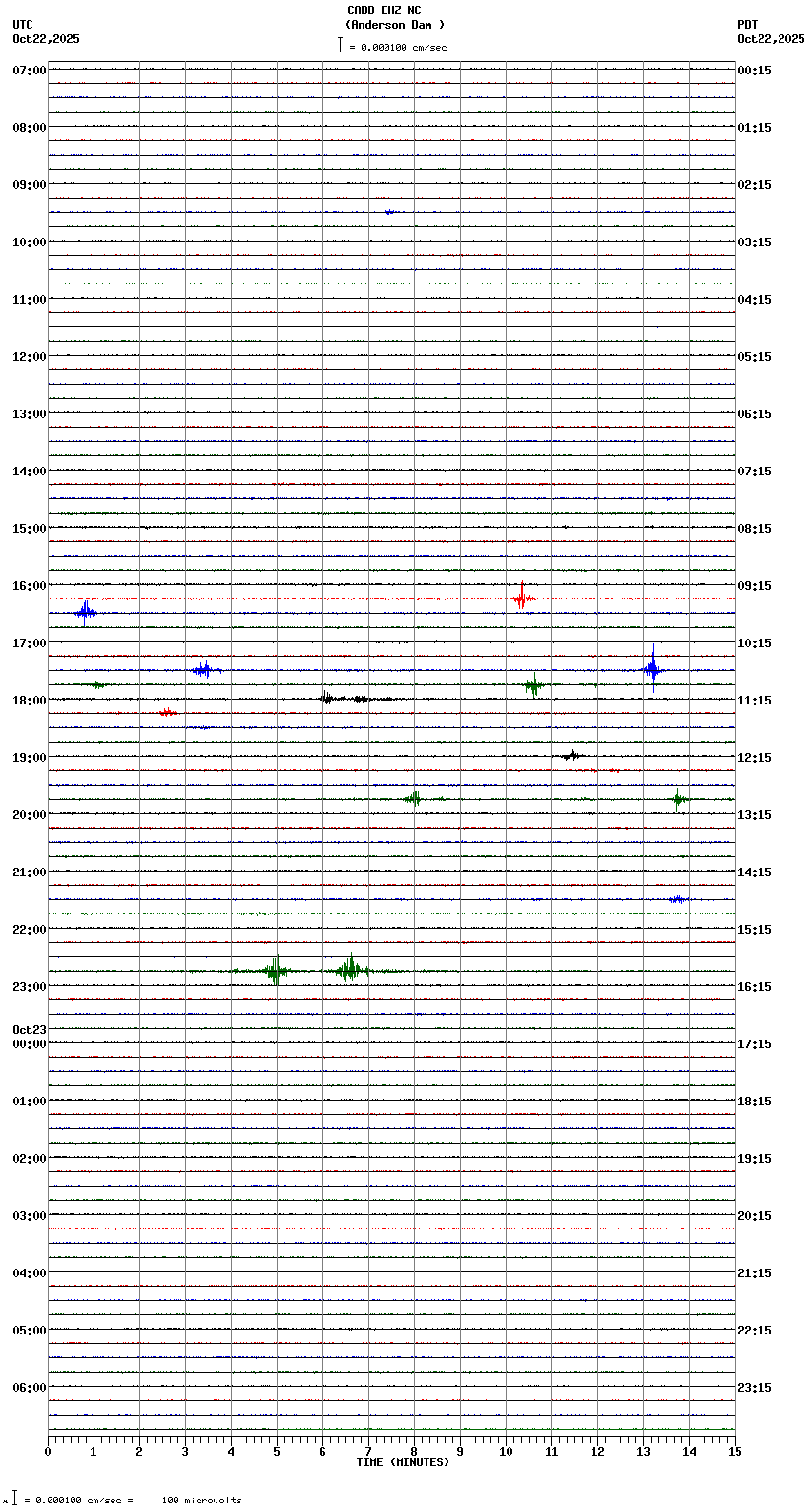
Task: Click the black event near 11.4 minutes on 19:00 trace
Action: pos(572,756)
